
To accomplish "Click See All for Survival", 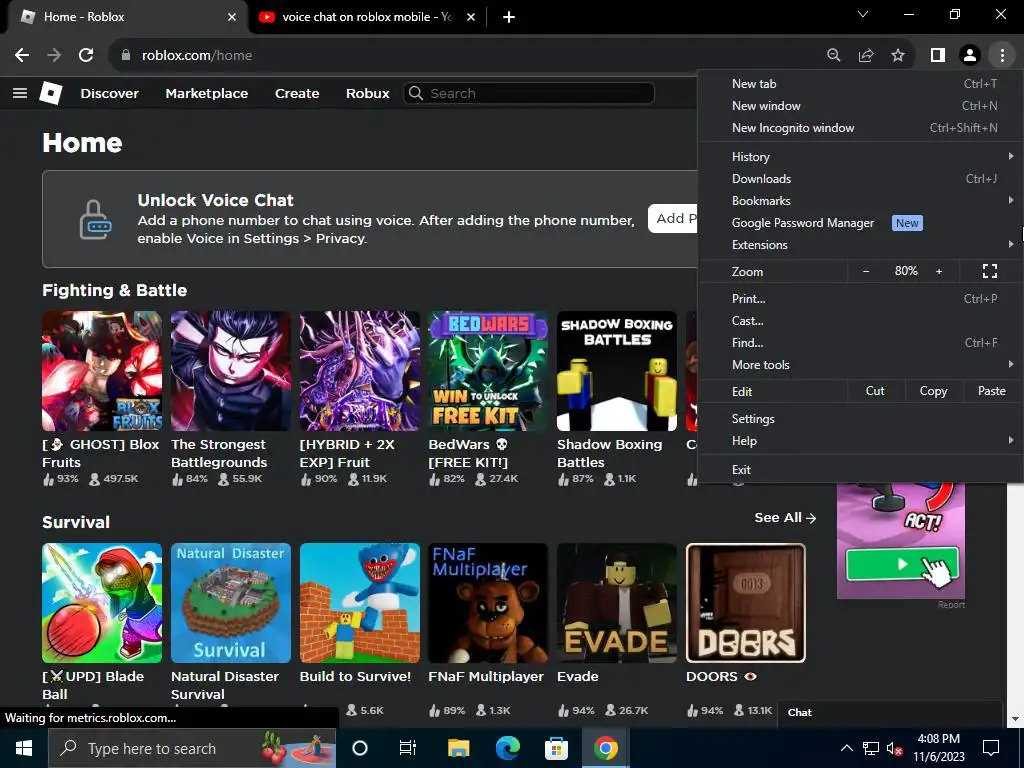I will [785, 518].
